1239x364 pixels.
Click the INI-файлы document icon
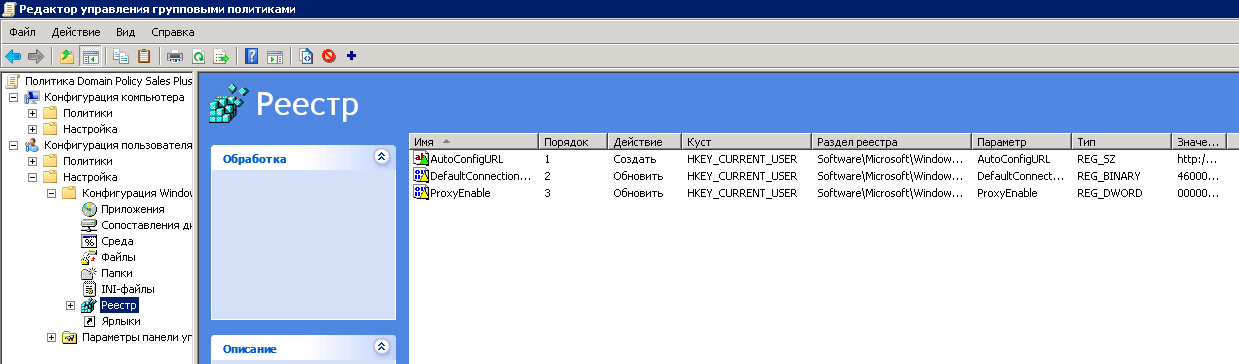(88, 289)
